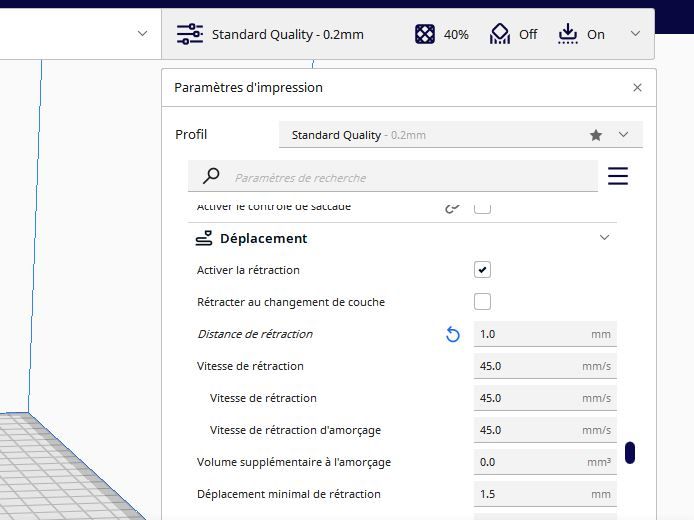Click the support Off icon
The height and width of the screenshot is (520, 694).
click(x=500, y=34)
